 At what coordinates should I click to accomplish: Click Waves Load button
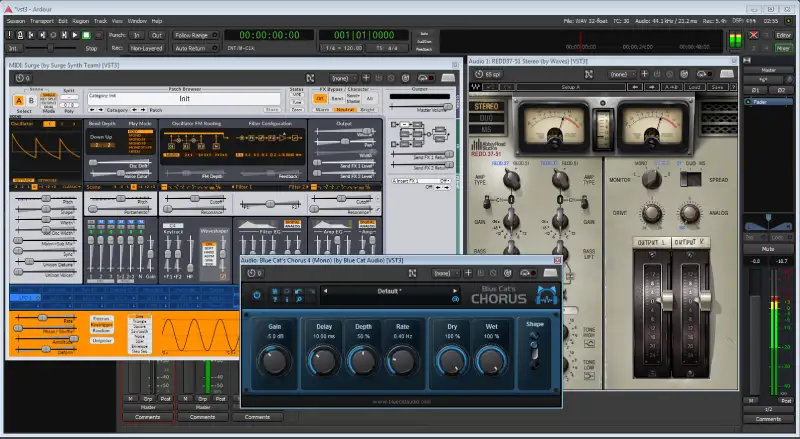coord(695,87)
